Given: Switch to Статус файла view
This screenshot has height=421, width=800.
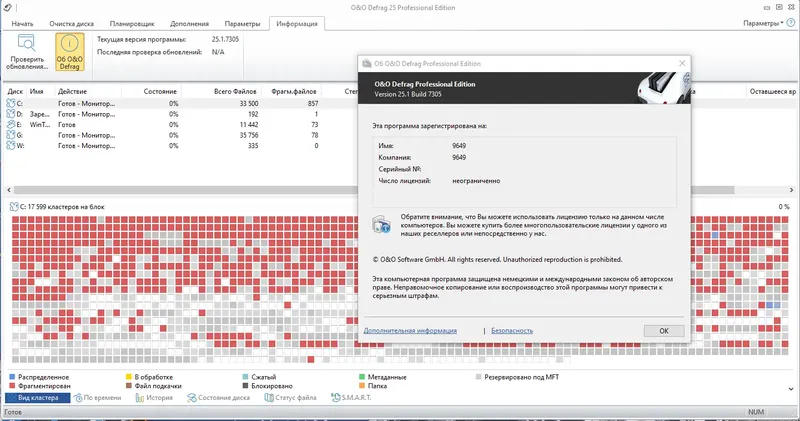Looking at the screenshot, I should point(290,398).
